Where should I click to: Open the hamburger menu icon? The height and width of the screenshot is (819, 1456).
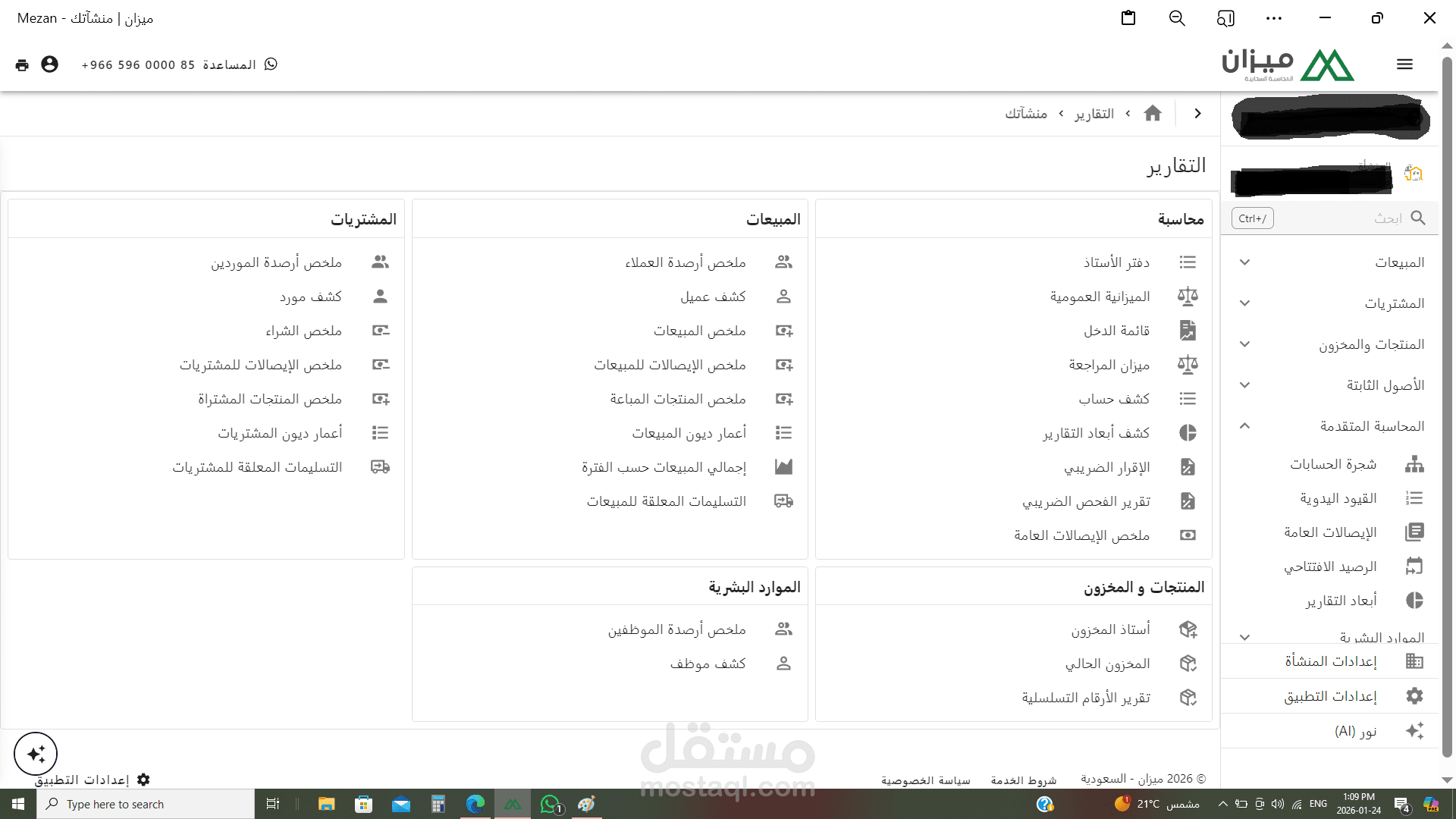click(1404, 64)
